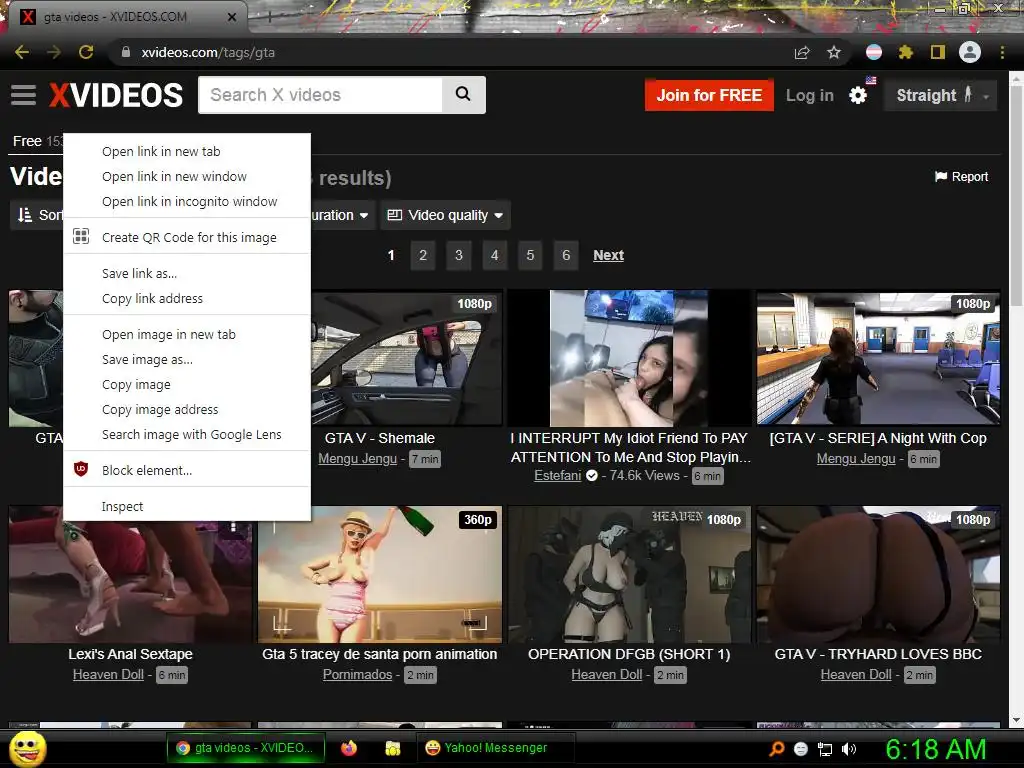
Task: Click the volume speaker tray icon
Action: click(x=849, y=749)
